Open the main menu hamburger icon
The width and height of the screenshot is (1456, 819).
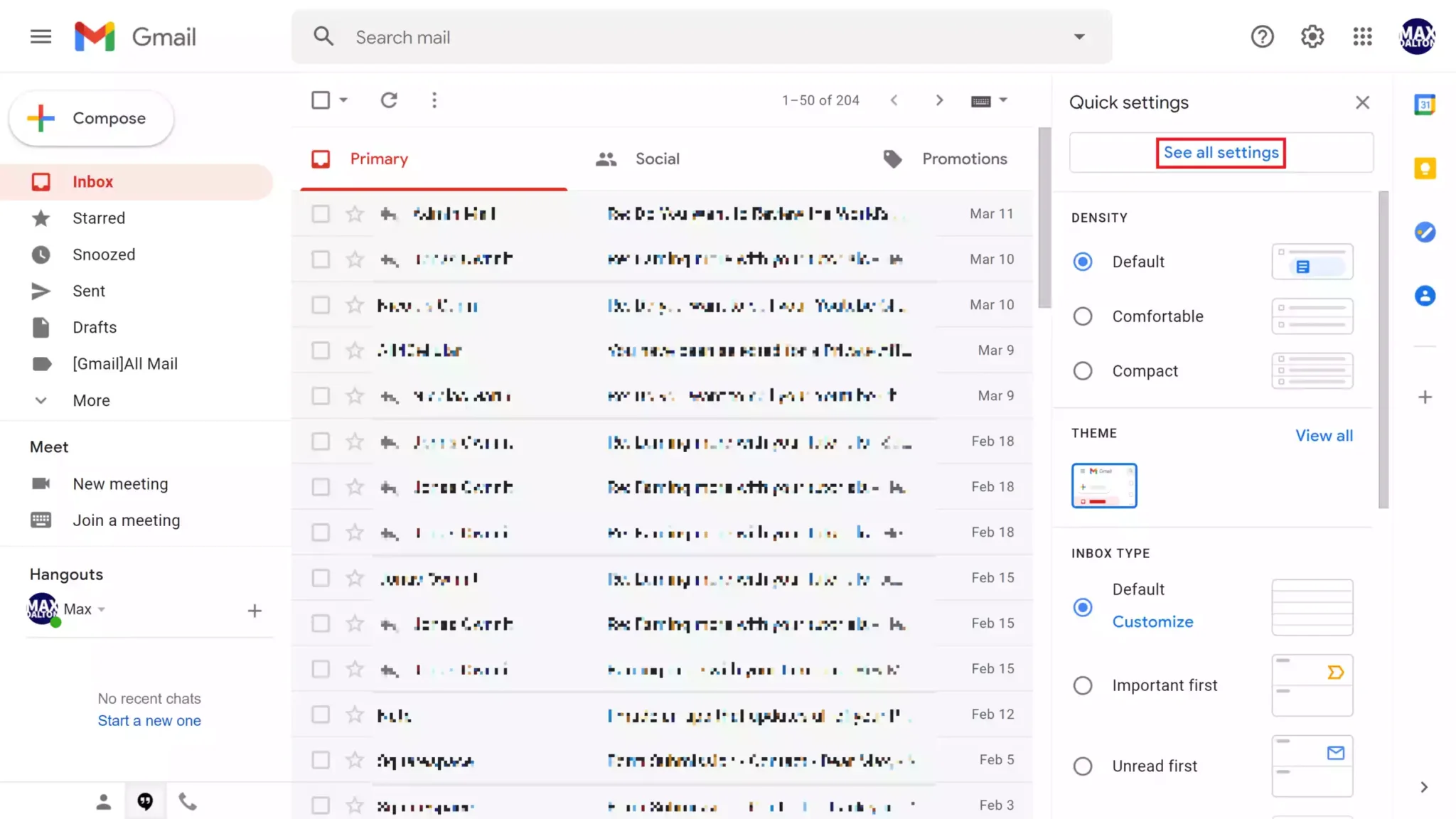(41, 36)
